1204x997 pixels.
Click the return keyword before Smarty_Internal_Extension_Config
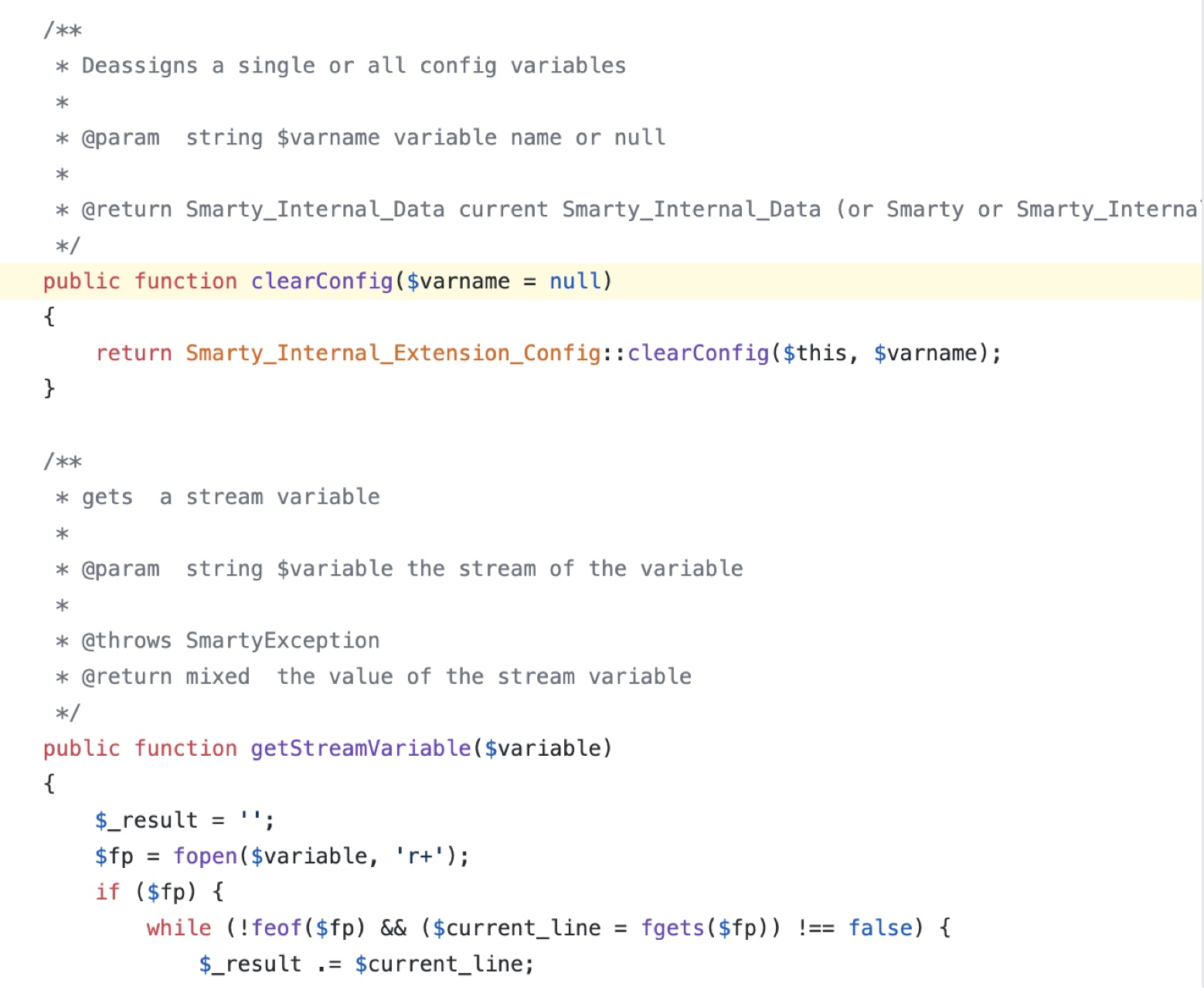(x=134, y=353)
